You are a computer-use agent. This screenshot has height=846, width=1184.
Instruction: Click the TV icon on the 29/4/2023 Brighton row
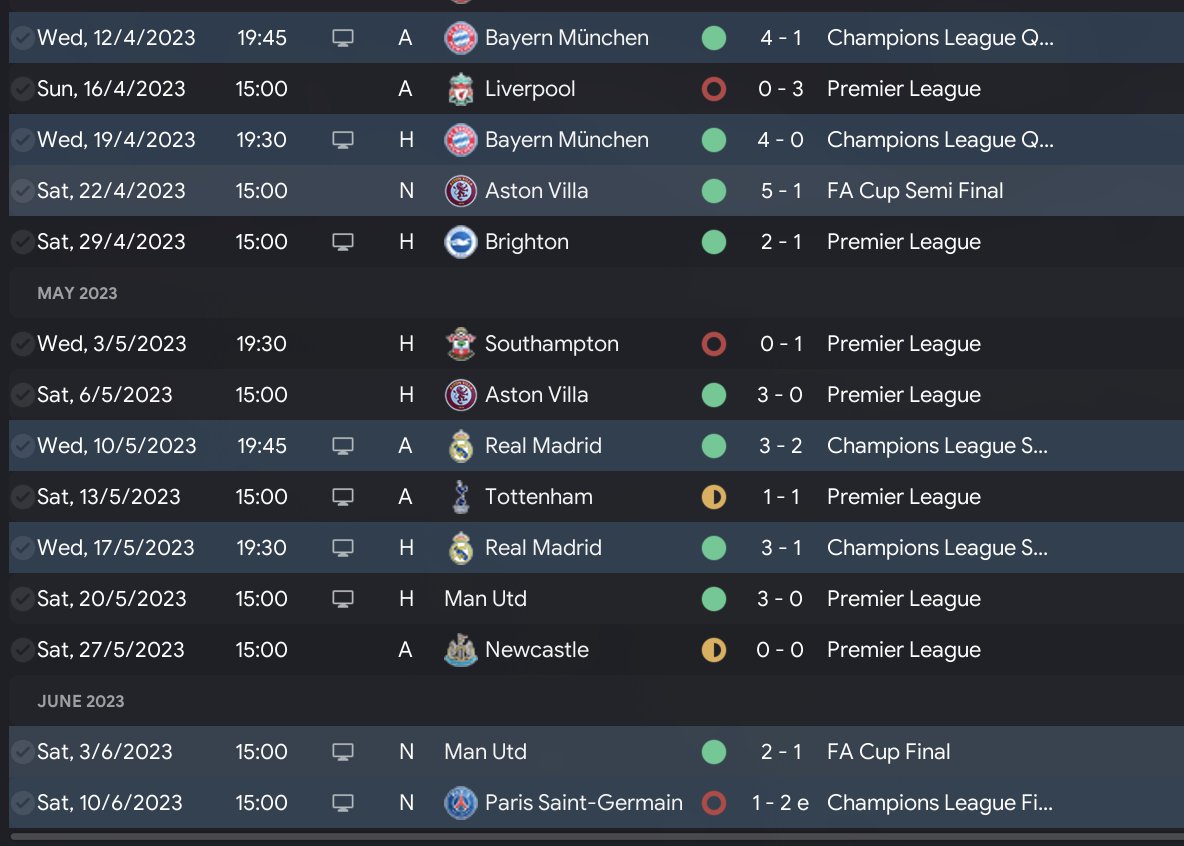pos(343,242)
